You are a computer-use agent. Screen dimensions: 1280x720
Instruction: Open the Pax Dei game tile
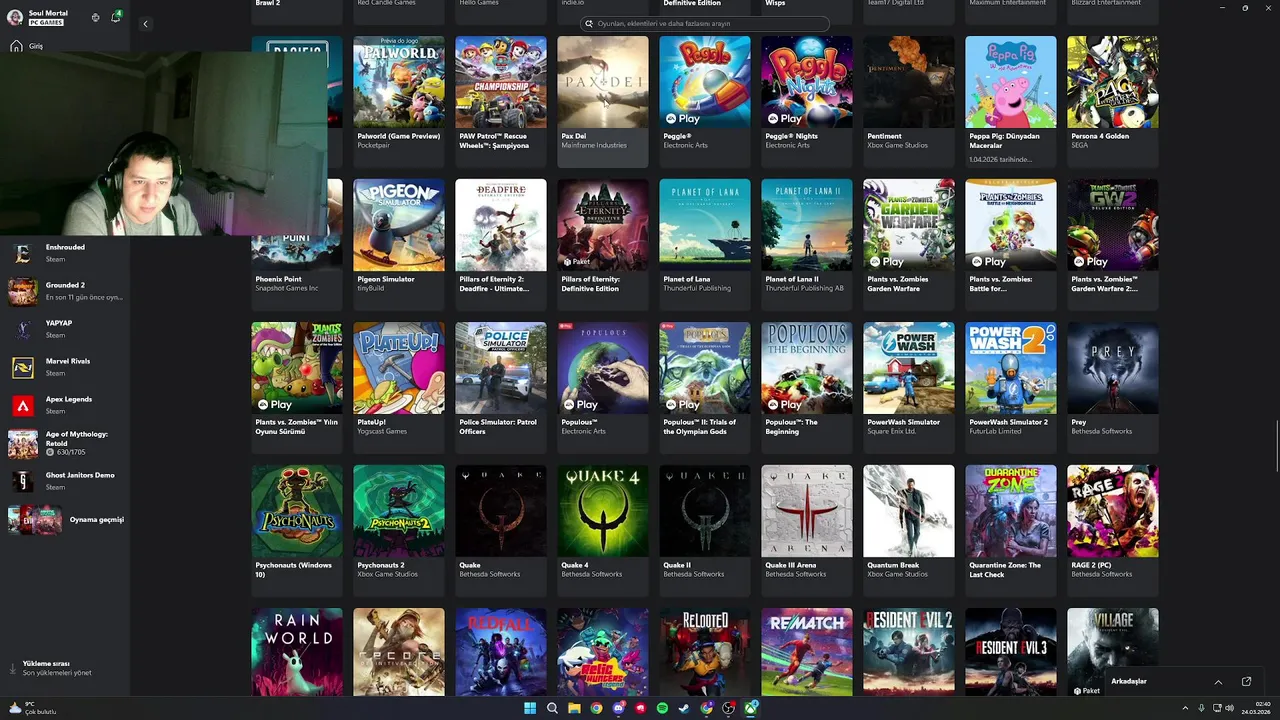603,101
